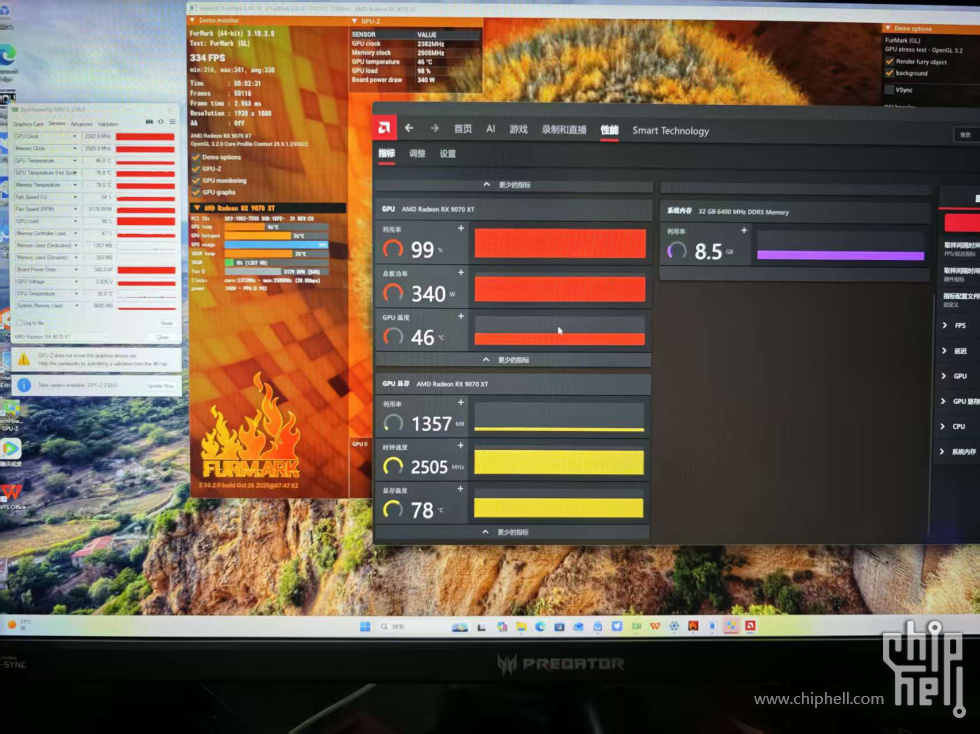This screenshot has width=980, height=734.
Task: Switch to the 游戏 tab in AMD Software
Action: pos(518,129)
